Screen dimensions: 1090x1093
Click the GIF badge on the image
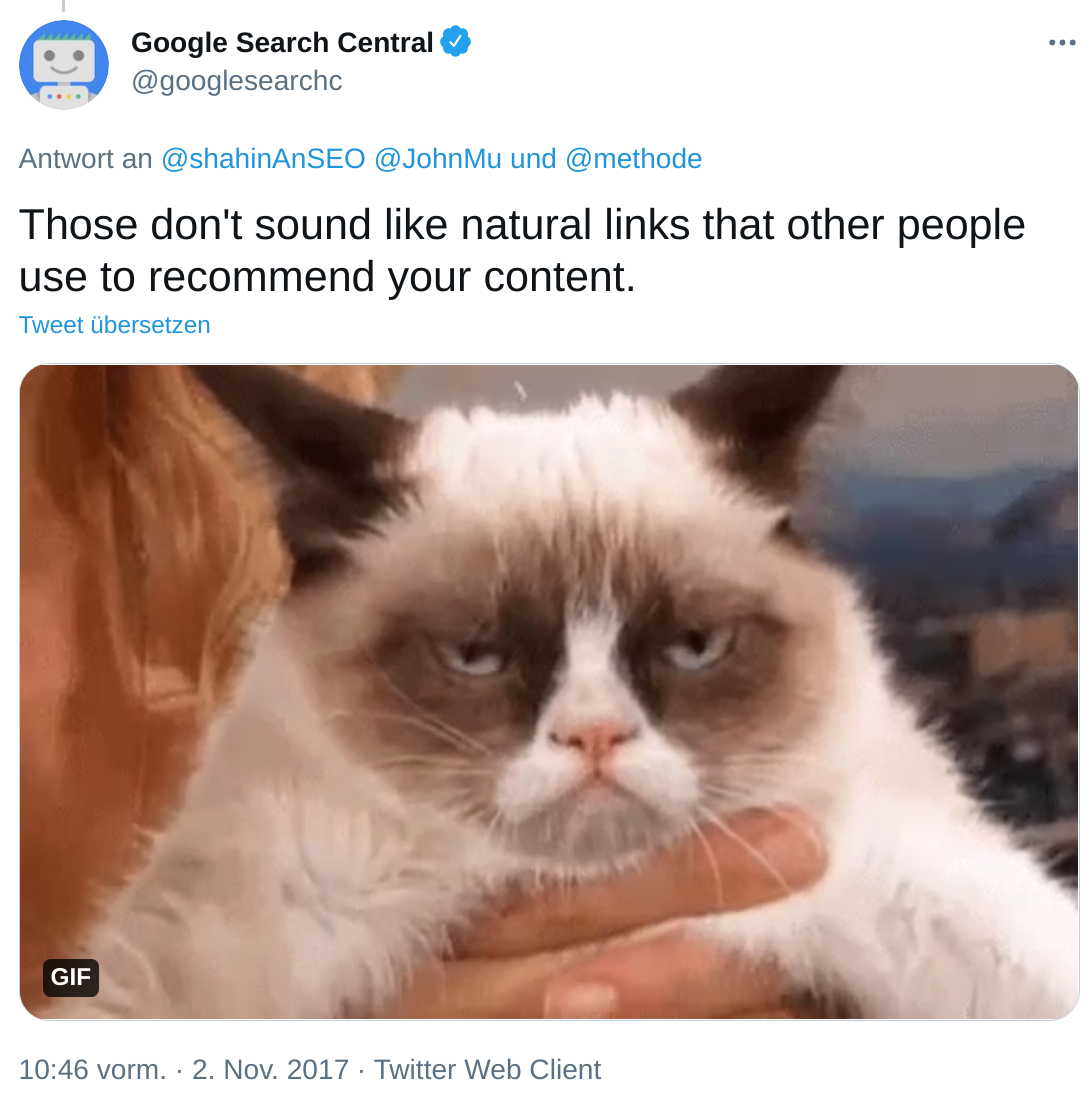coord(71,977)
